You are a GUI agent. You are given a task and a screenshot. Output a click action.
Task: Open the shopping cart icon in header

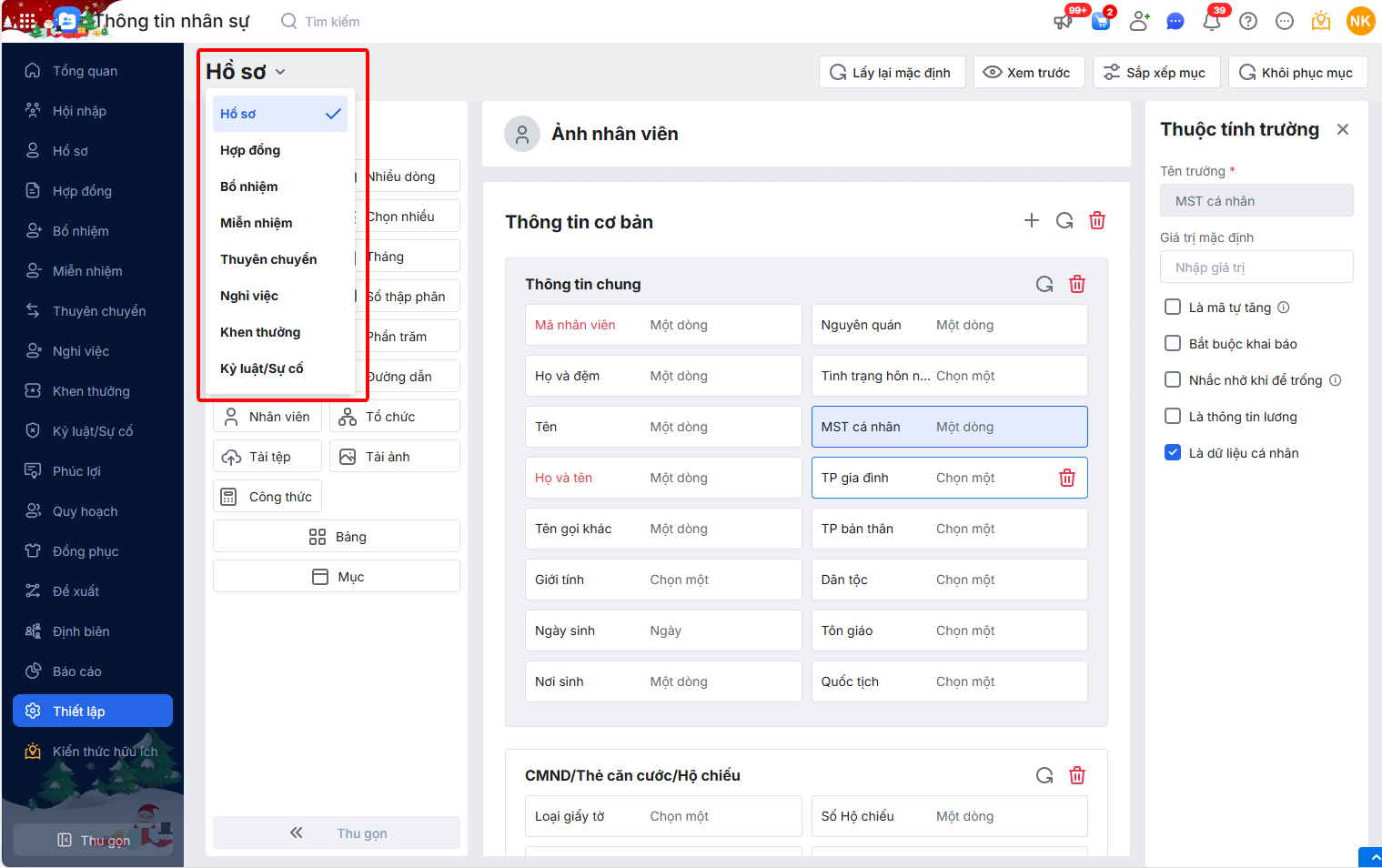[1101, 21]
